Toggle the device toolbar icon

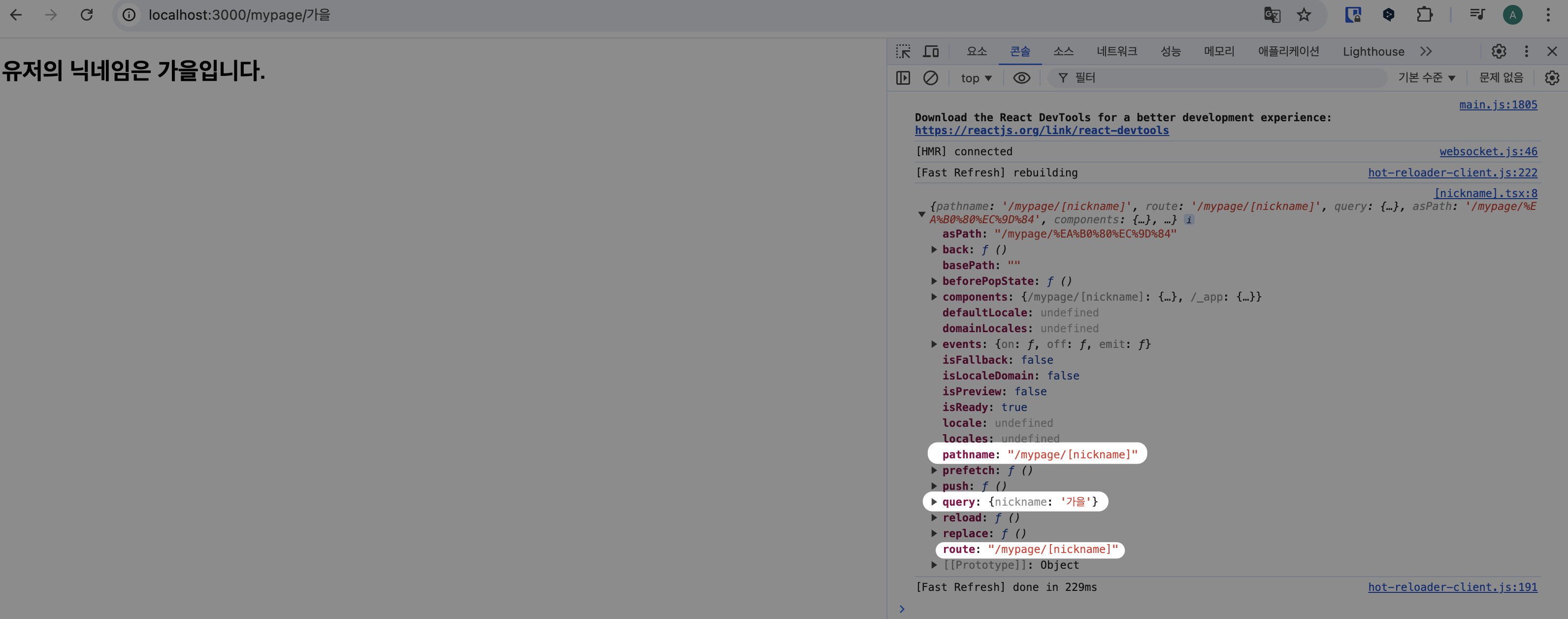coord(931,52)
